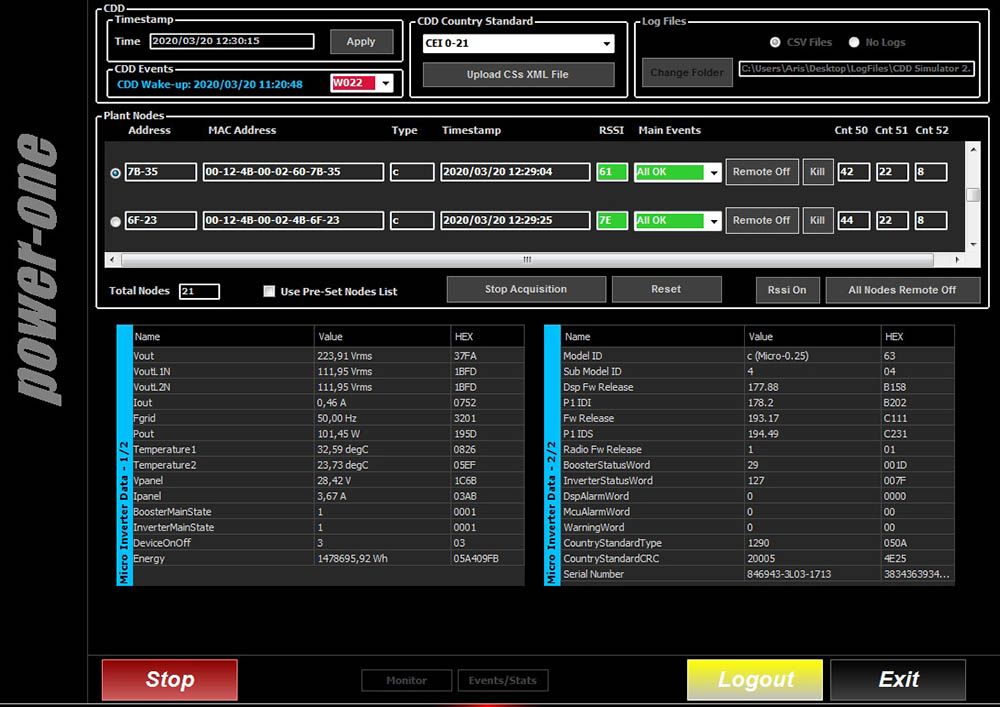
Task: Click Temperature1 value 32,59 degC
Action: click(342, 449)
